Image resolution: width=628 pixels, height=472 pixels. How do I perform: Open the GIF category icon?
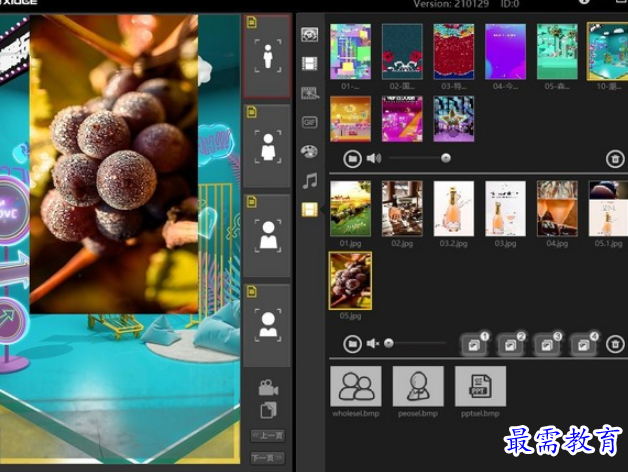click(x=310, y=122)
